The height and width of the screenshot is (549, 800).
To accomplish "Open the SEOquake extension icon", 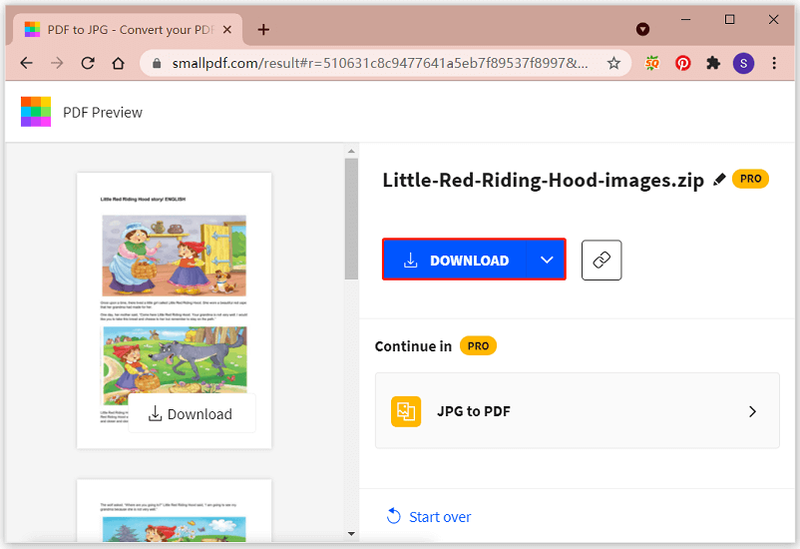I will [x=652, y=63].
